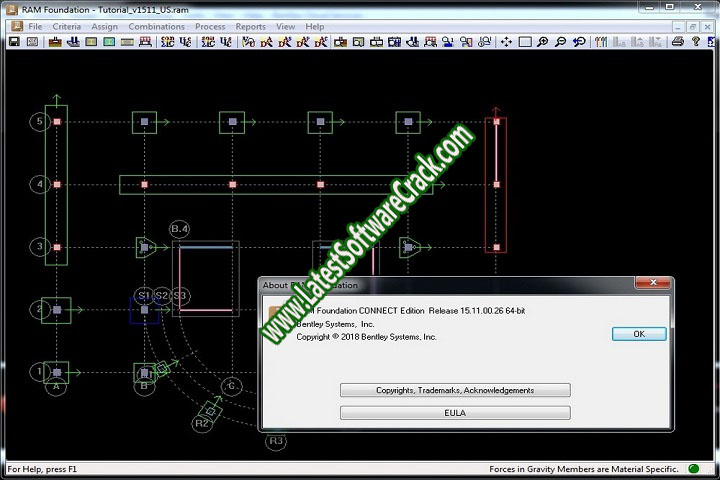Open the View menu

coord(285,27)
